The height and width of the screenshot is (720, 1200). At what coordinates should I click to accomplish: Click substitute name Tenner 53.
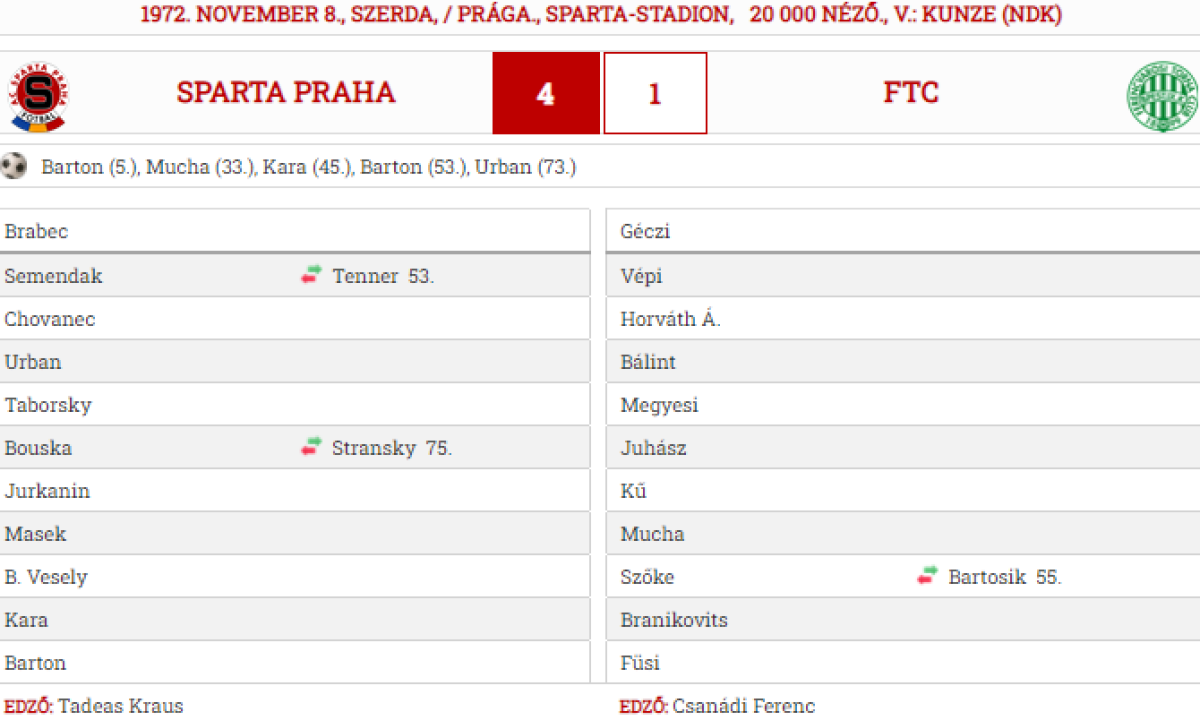[383, 276]
